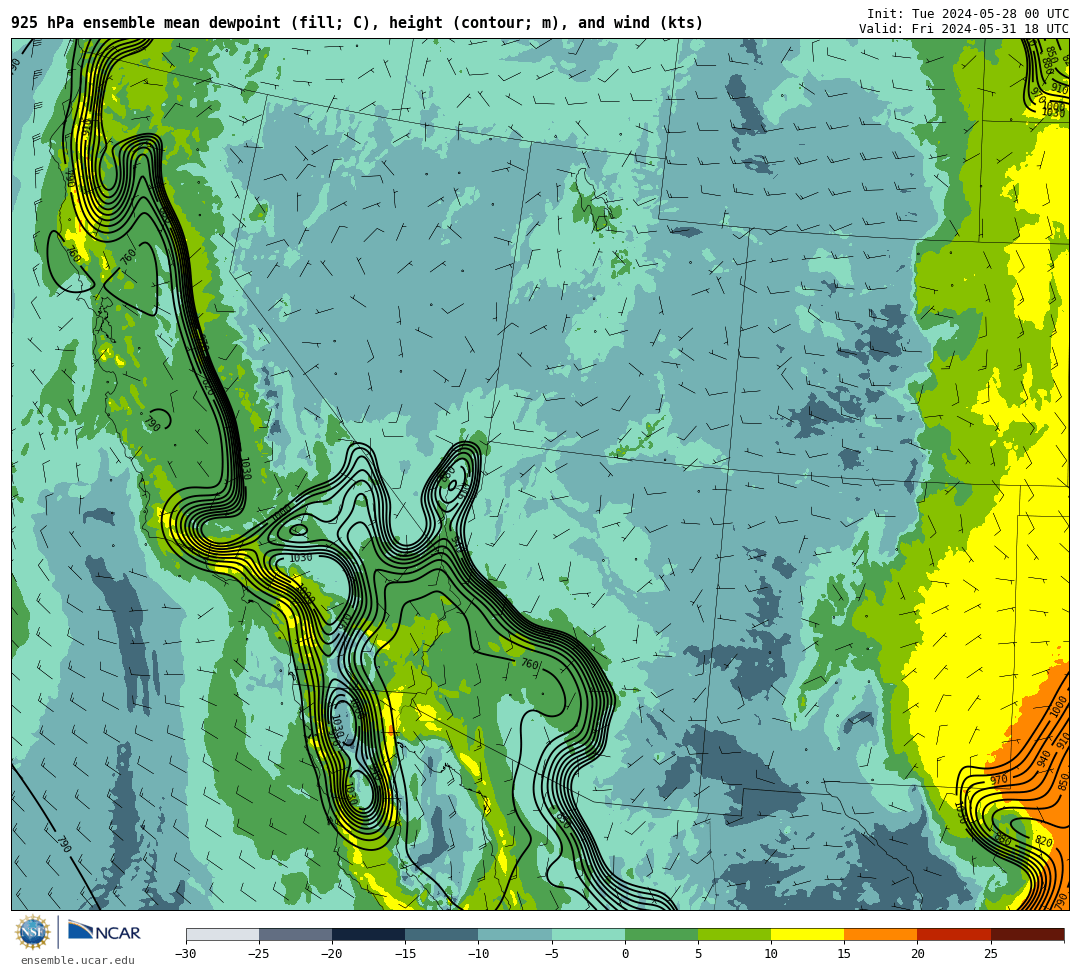Click the NSF logo
The height and width of the screenshot is (973, 1080).
click(x=33, y=932)
